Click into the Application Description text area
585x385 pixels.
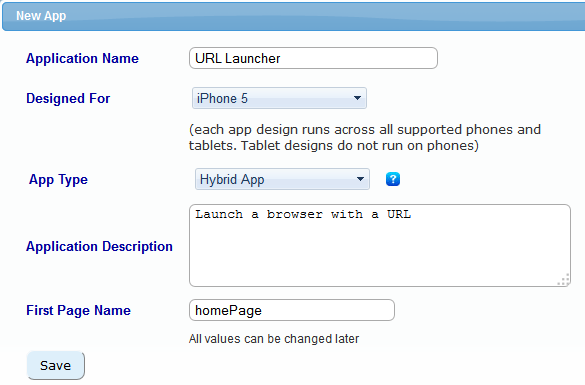click(380, 245)
